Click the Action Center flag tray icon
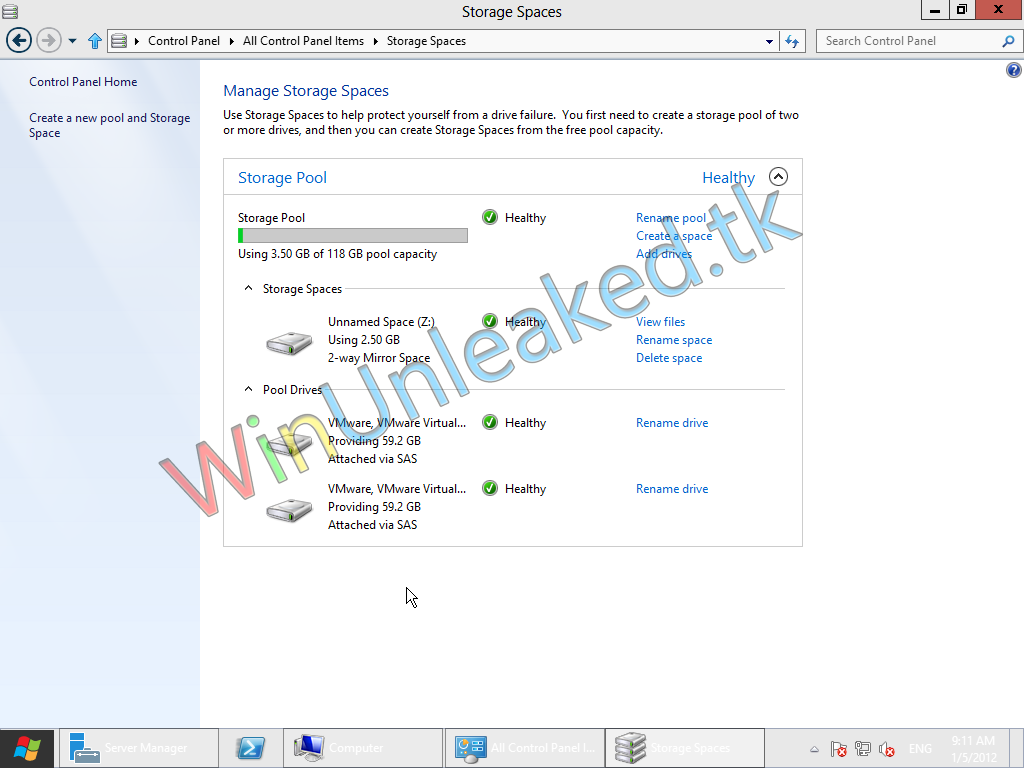 click(x=838, y=749)
